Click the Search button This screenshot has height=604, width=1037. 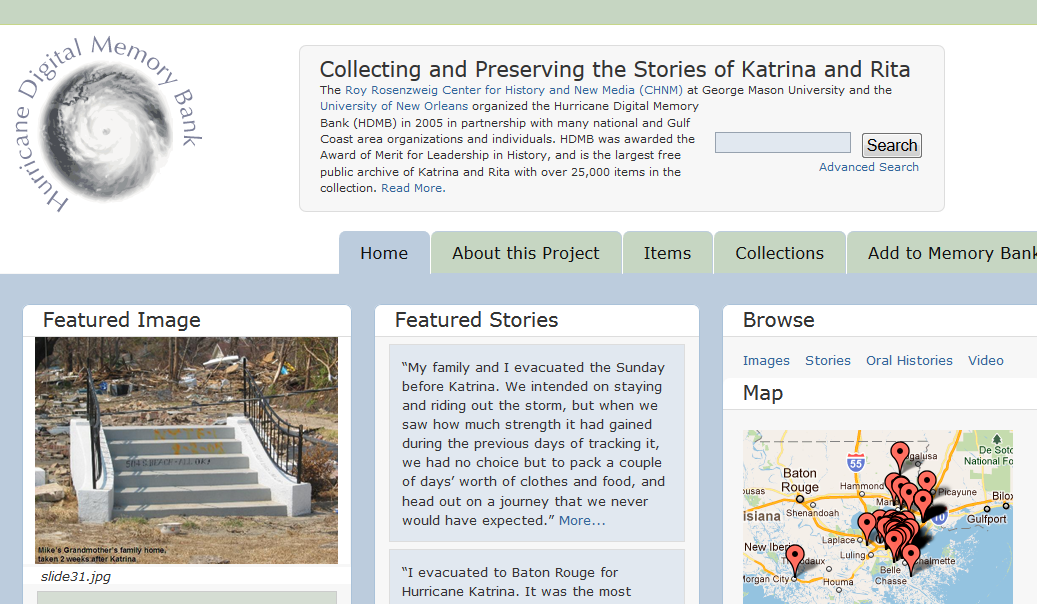[892, 145]
